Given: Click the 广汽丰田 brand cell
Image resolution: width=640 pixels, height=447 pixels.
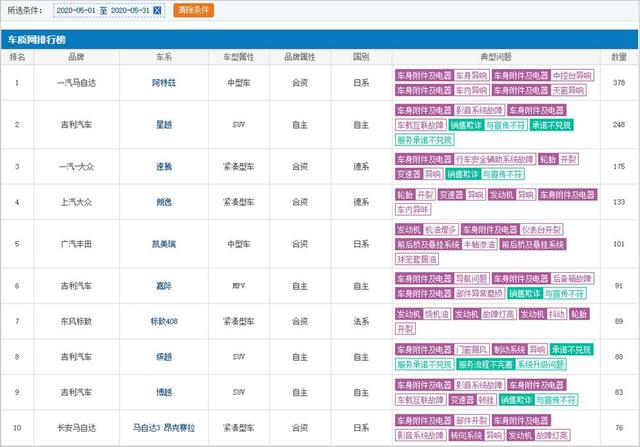Looking at the screenshot, I should tap(76, 244).
